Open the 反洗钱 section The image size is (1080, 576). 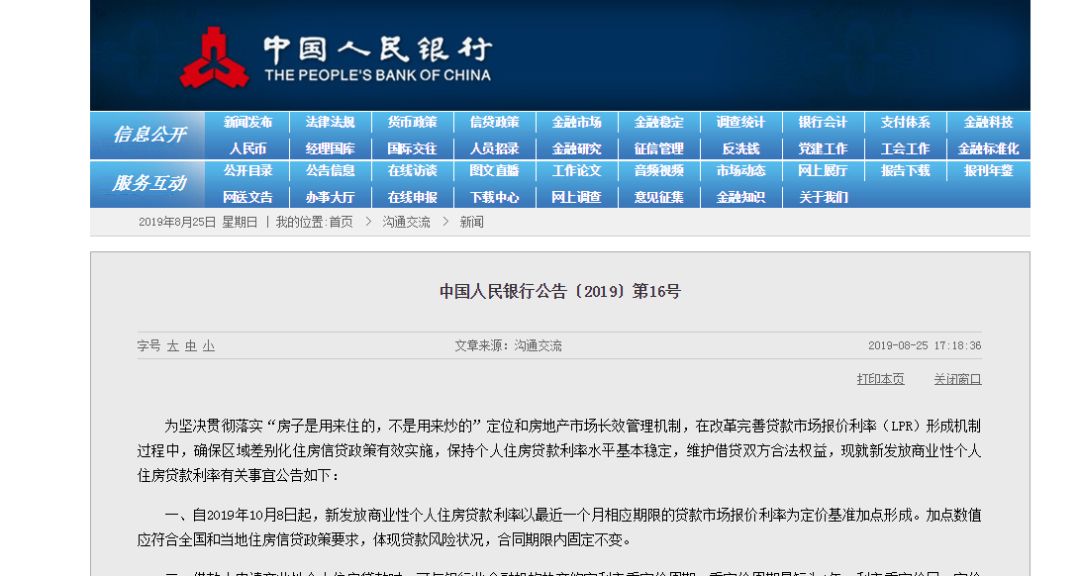point(740,149)
